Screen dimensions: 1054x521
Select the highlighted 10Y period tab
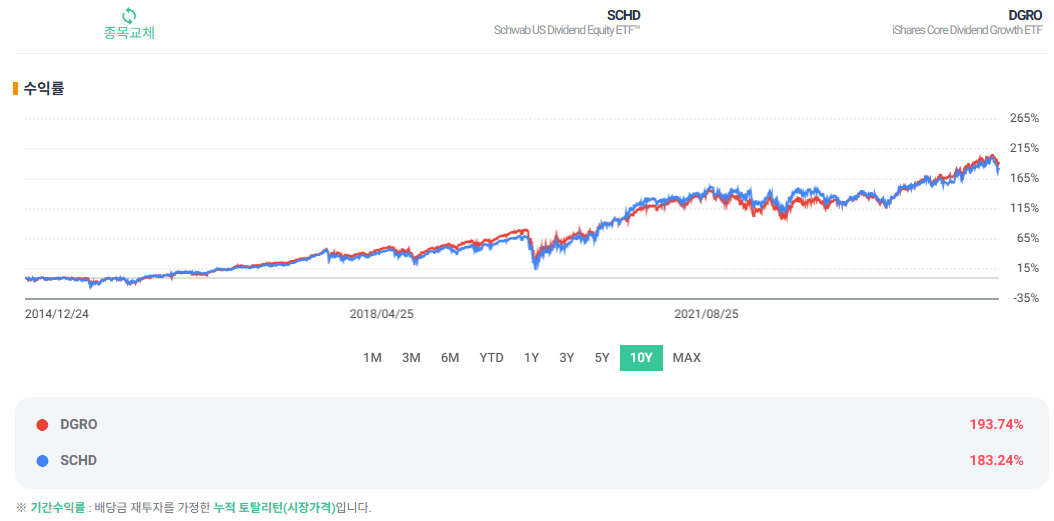coord(641,358)
